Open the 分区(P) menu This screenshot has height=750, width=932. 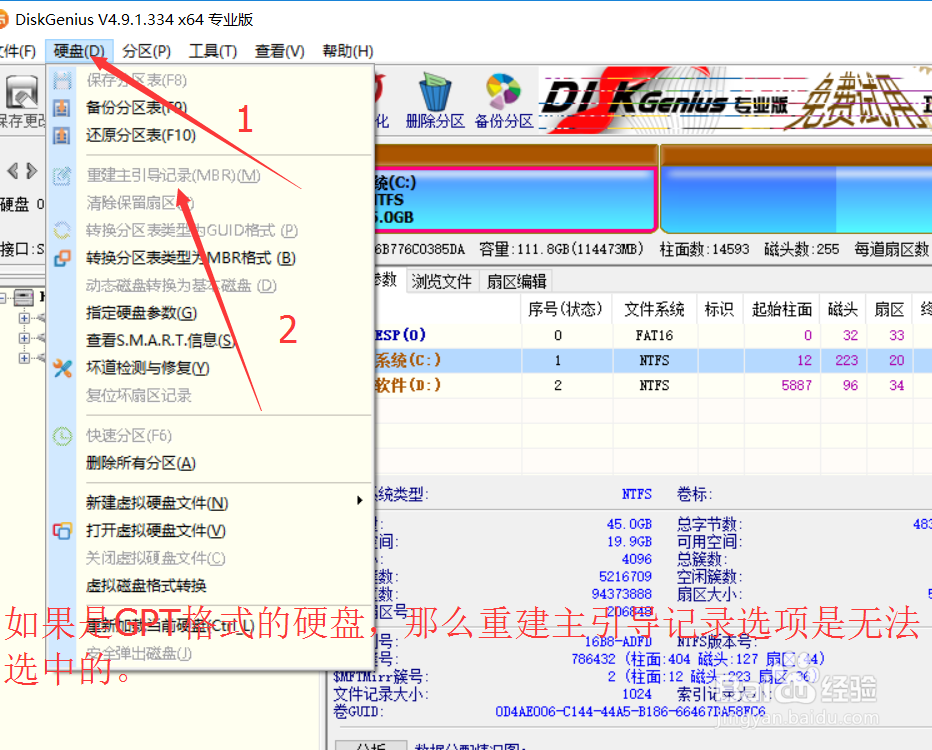[x=146, y=50]
